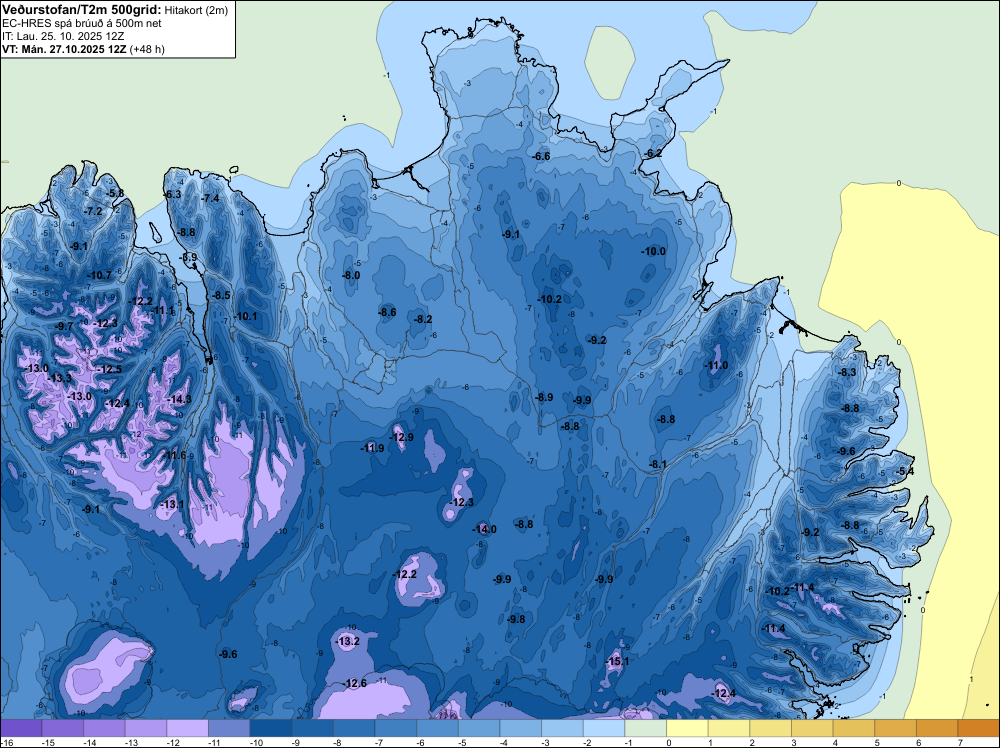Click the 'Veðurstofan/T2m 500grid:' title text

pyautogui.click(x=82, y=10)
